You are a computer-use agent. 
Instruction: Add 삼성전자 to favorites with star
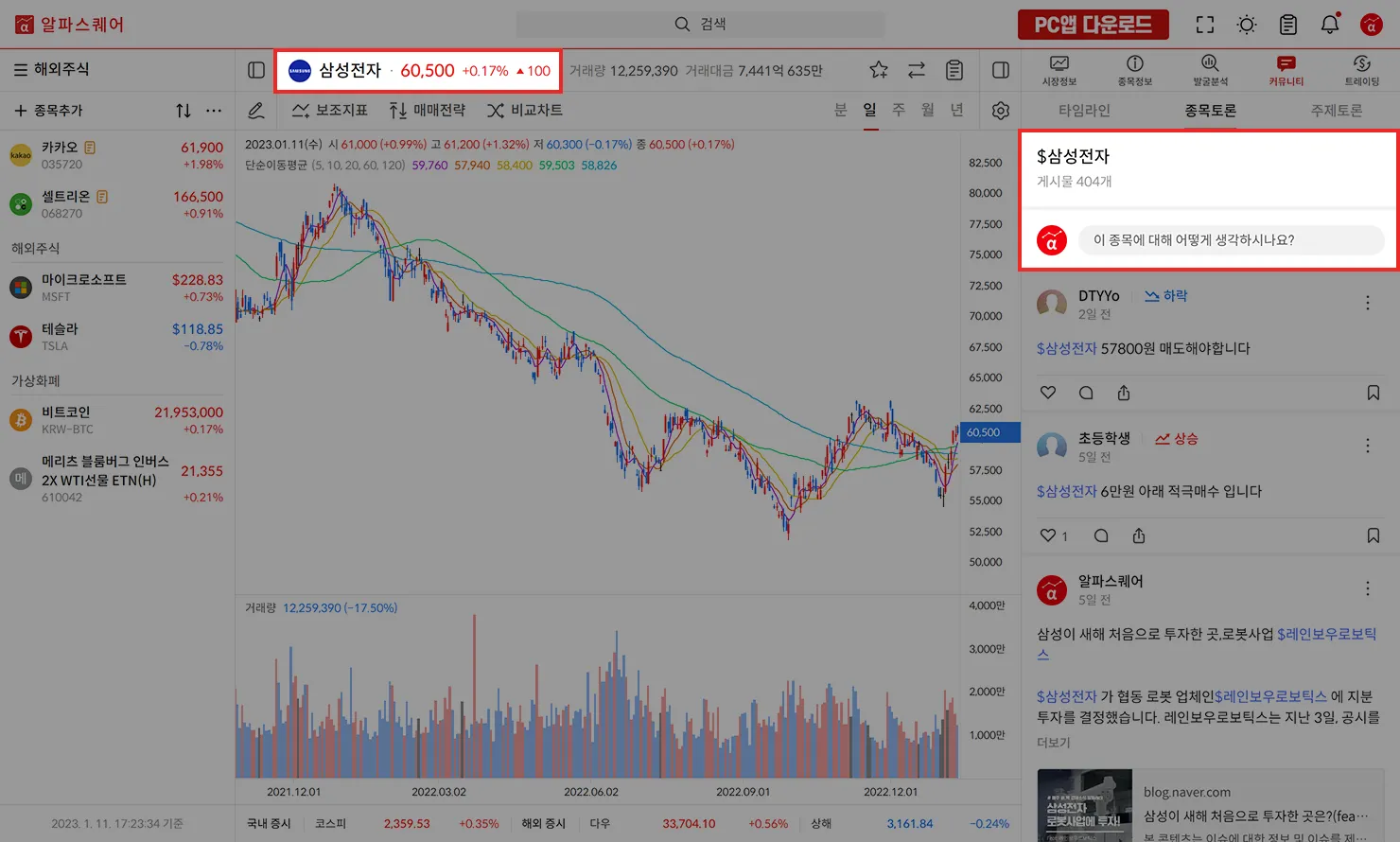click(879, 70)
